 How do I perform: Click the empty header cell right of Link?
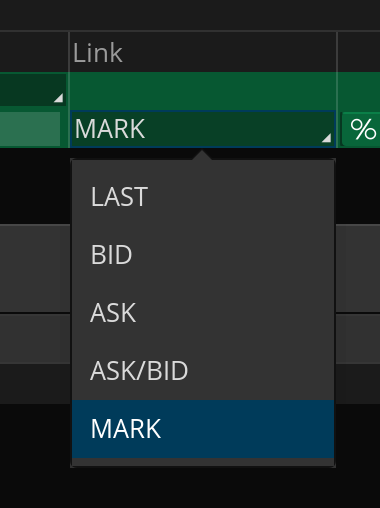pyautogui.click(x=359, y=52)
